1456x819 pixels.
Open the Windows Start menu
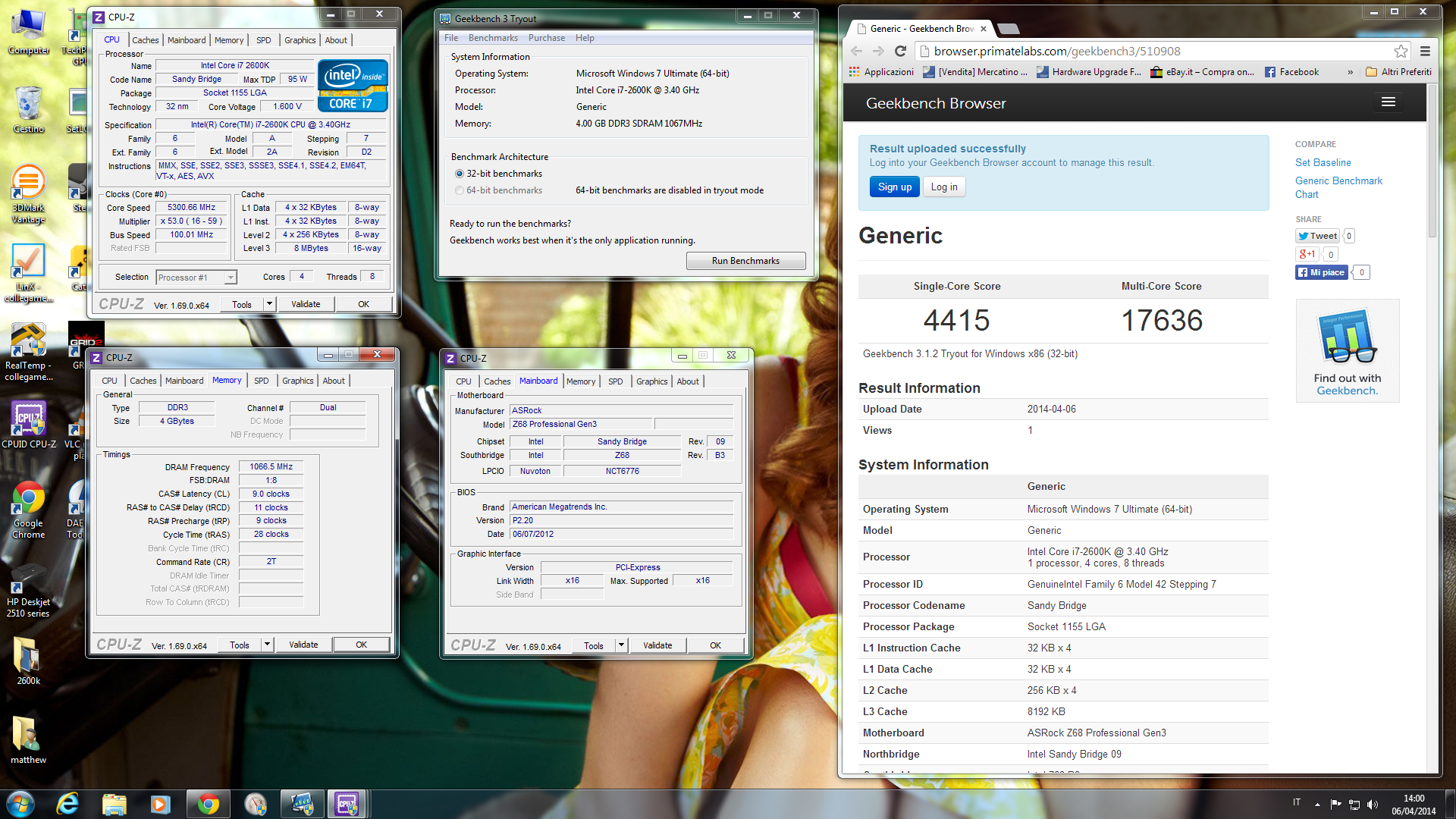pos(20,804)
